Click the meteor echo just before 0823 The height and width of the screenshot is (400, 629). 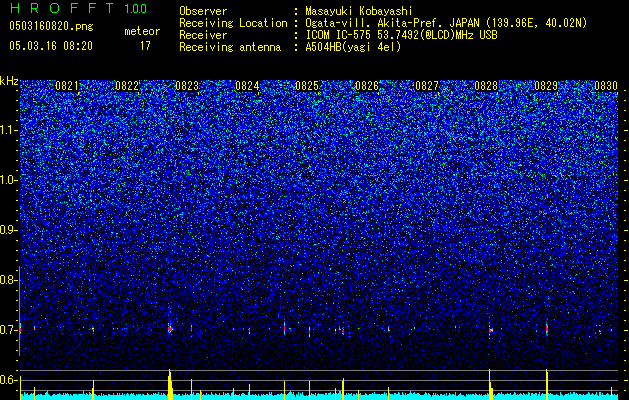[x=170, y=329]
